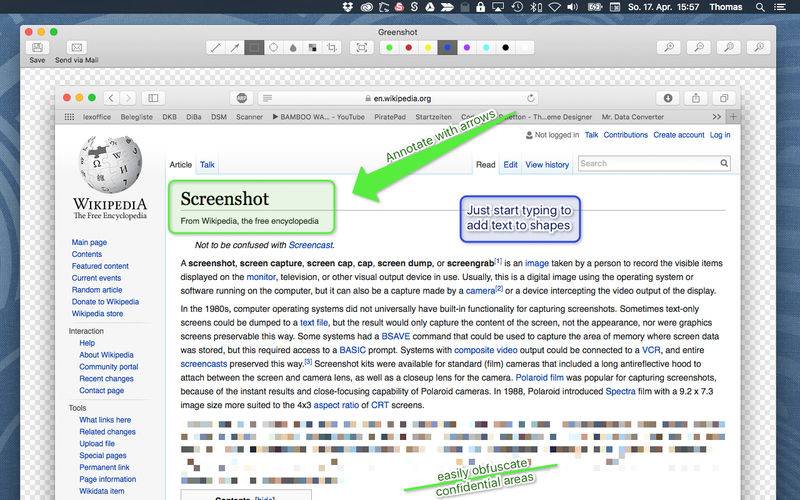Click the Wi-Fi status icon
The image size is (800, 500).
pyautogui.click(x=554, y=7)
